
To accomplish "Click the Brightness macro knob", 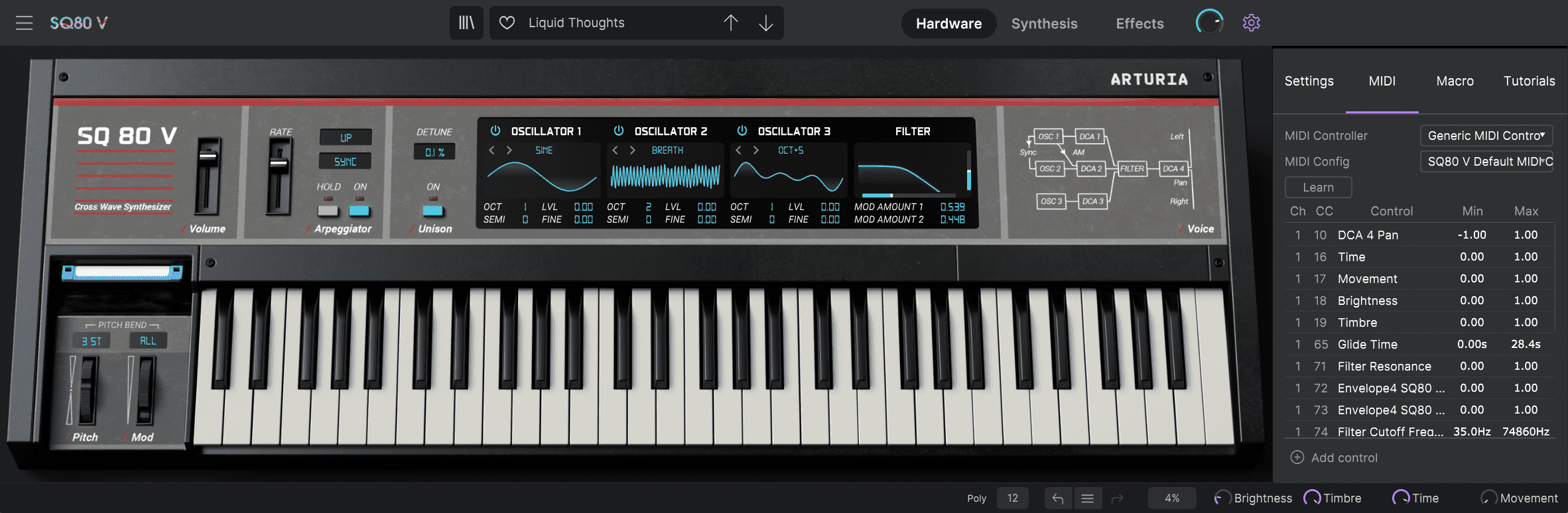I will pyautogui.click(x=1222, y=498).
